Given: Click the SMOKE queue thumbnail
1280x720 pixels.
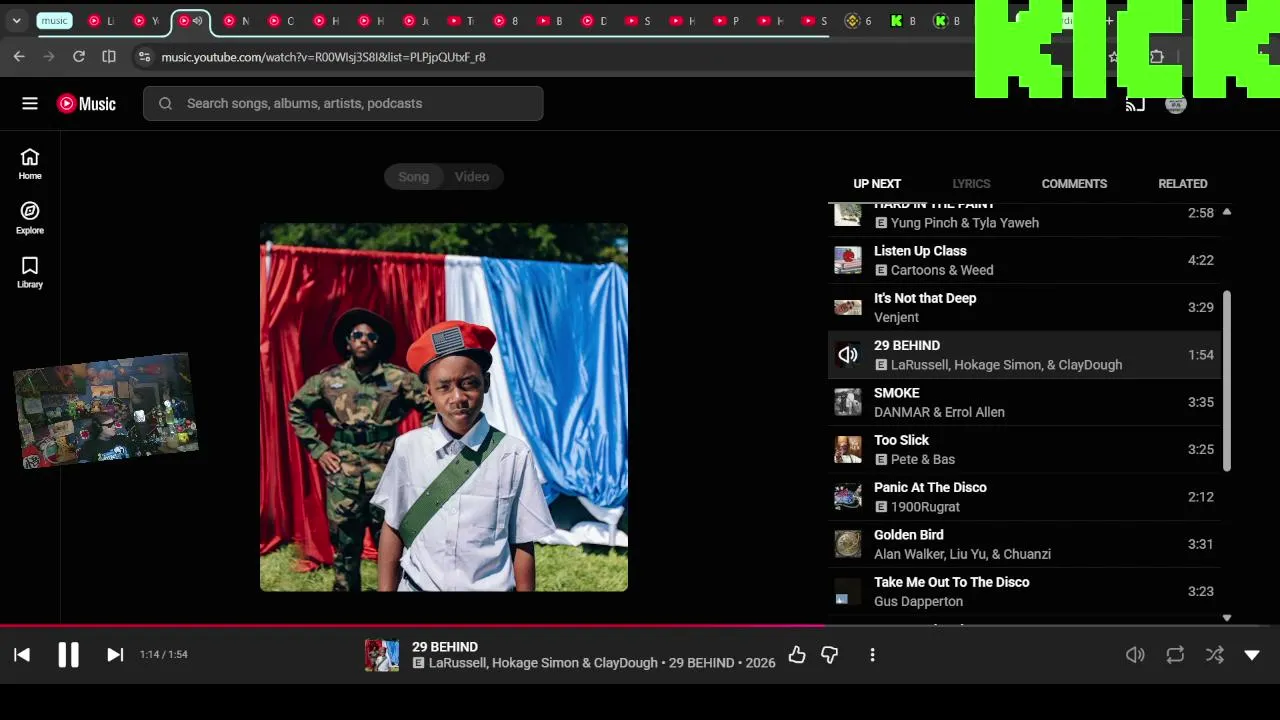Looking at the screenshot, I should coord(848,402).
